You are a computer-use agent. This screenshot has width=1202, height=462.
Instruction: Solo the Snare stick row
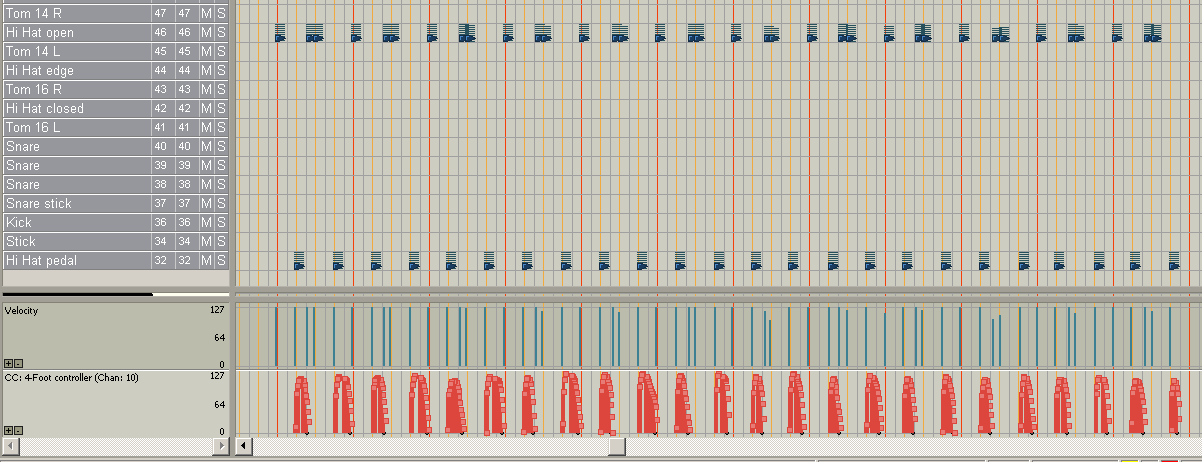[221, 203]
